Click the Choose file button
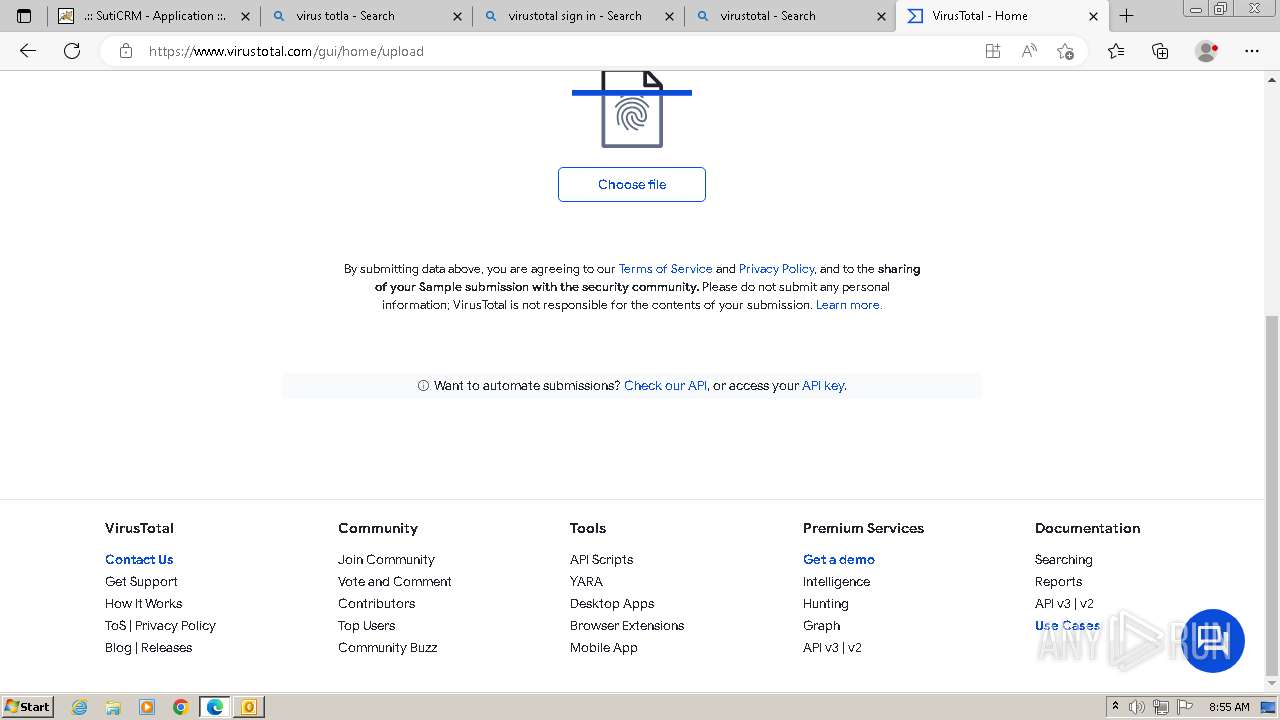The height and width of the screenshot is (720, 1280). [632, 184]
